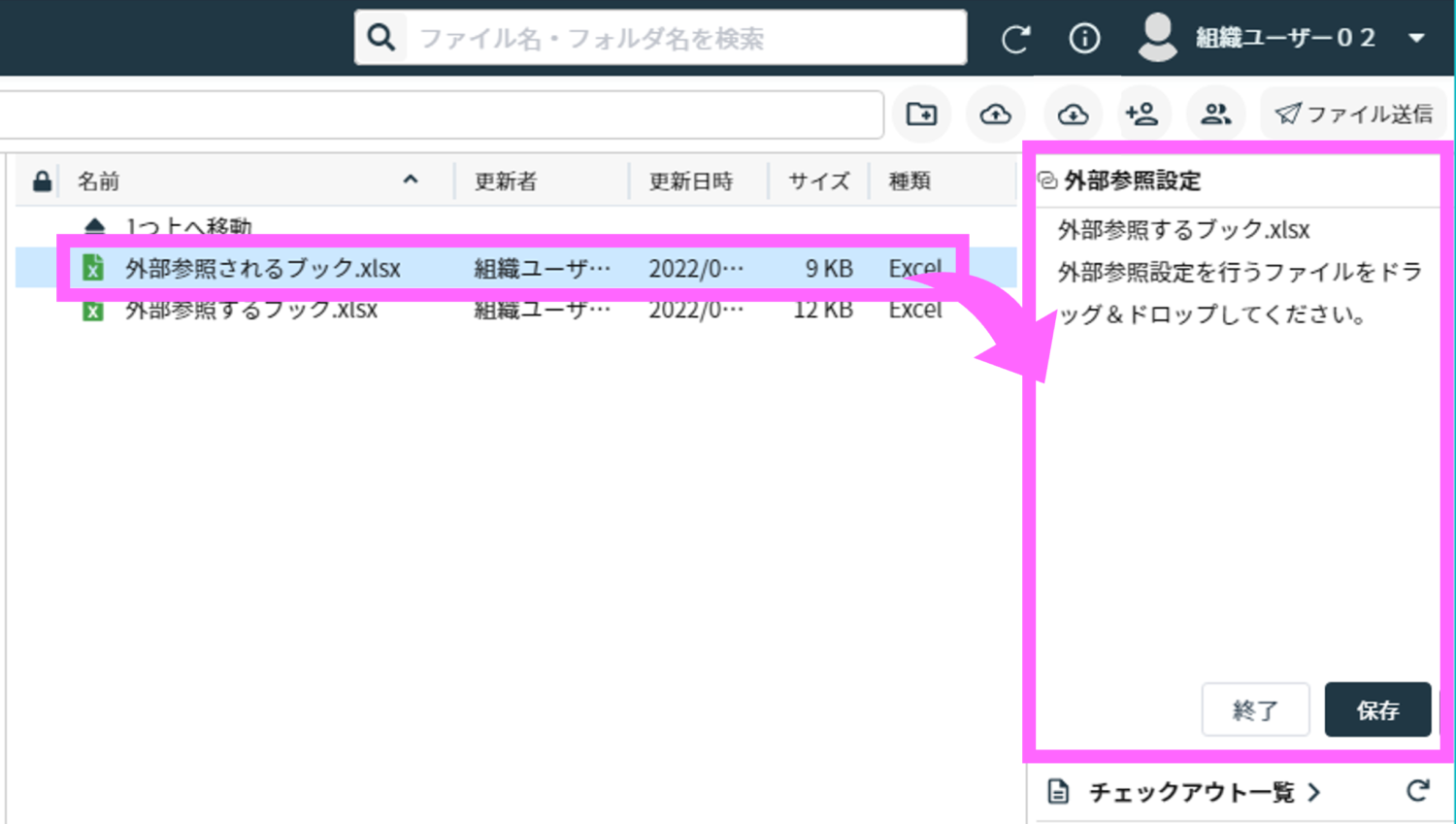
Task: Toggle the lock column header
Action: tap(41, 181)
